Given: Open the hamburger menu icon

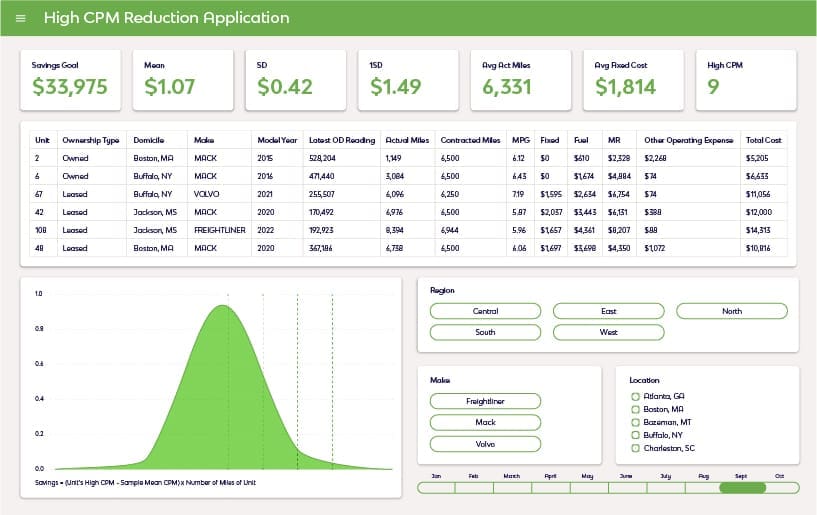Looking at the screenshot, I should coord(21,18).
